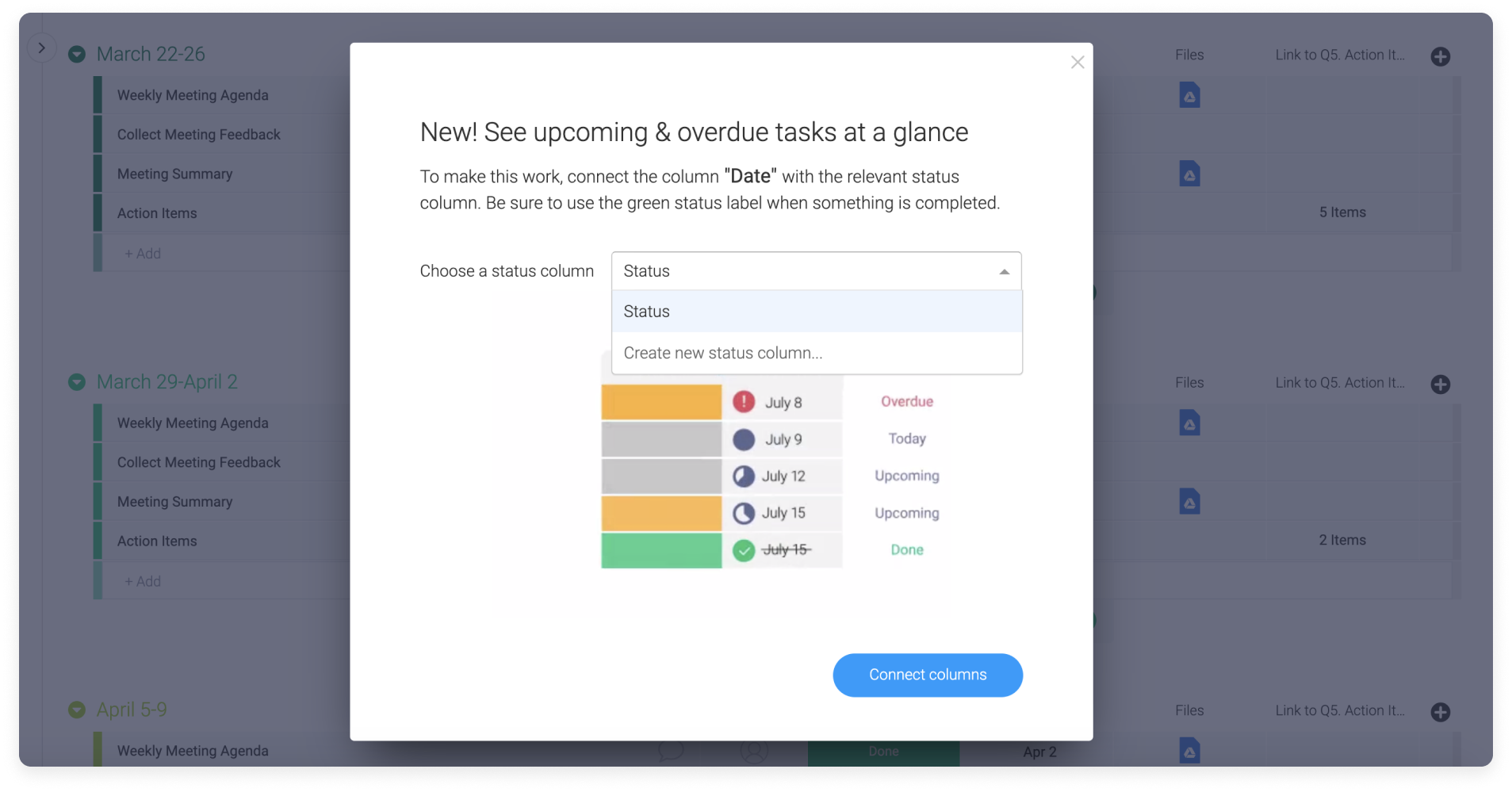Add a new item to March 22-26 group
Viewport: 1512px width, 792px height.
pyautogui.click(x=143, y=254)
